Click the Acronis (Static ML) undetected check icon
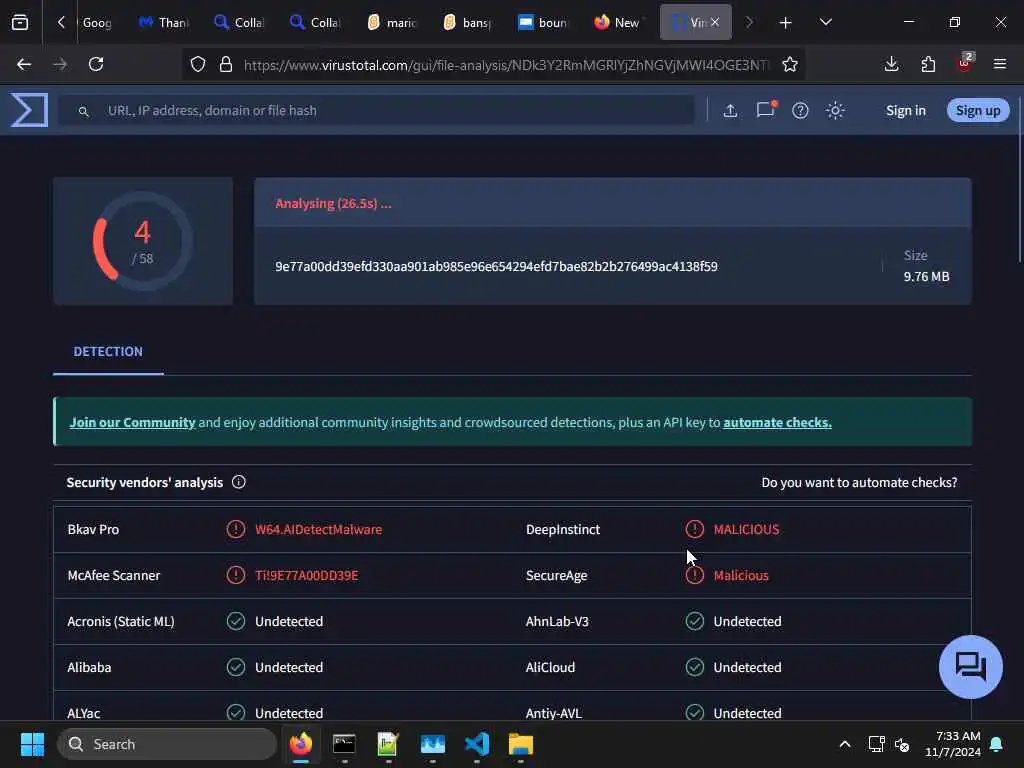 tap(235, 621)
